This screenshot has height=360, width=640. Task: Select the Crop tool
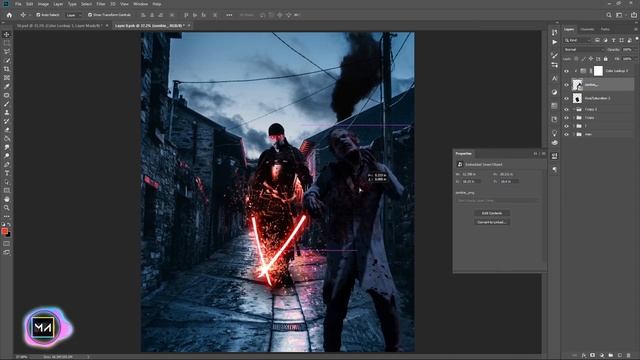click(7, 69)
